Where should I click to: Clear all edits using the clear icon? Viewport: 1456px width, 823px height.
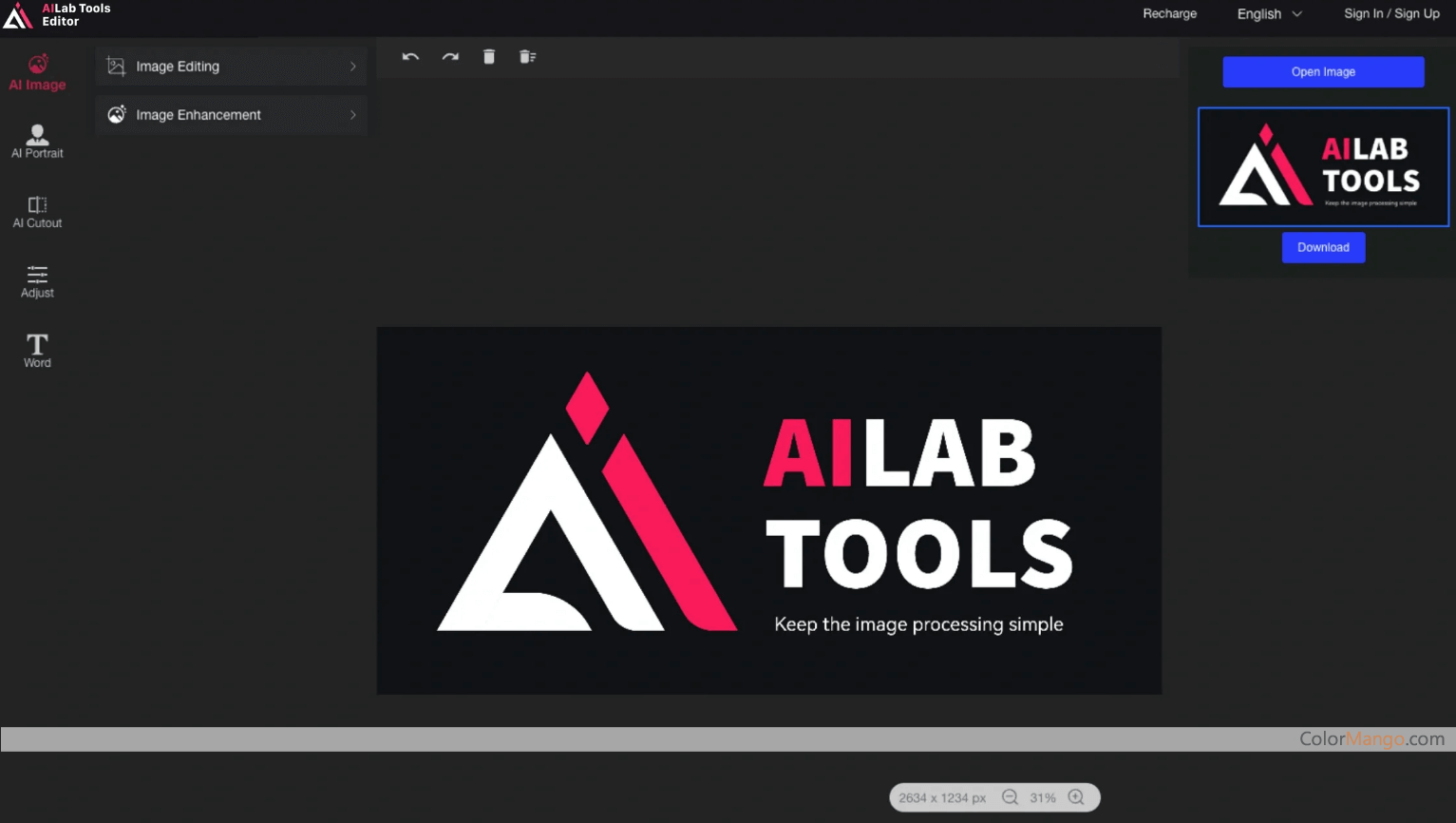[527, 56]
